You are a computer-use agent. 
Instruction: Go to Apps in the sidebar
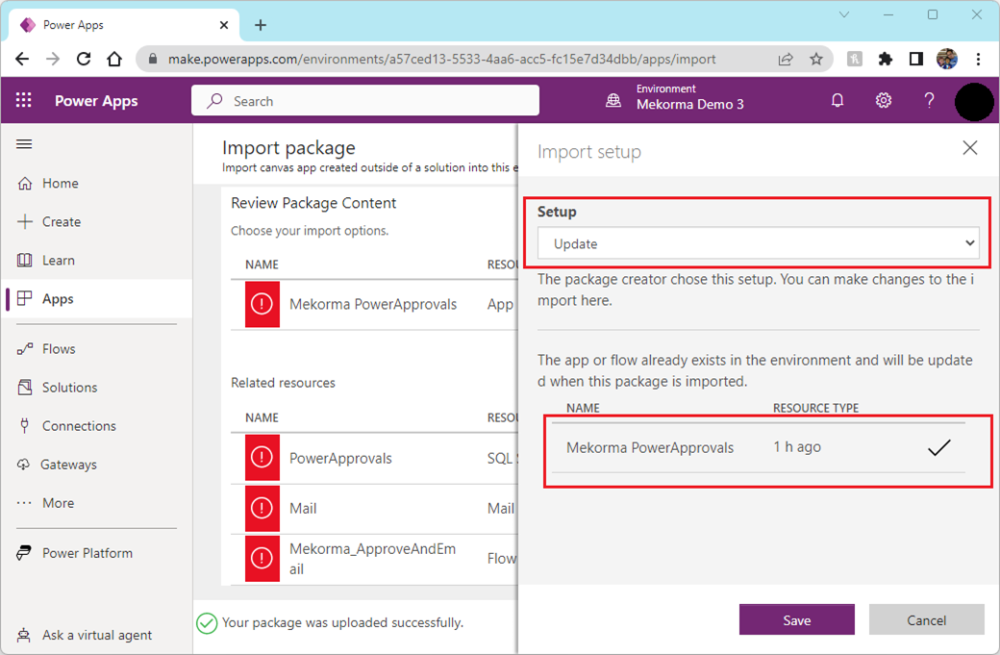click(x=57, y=299)
